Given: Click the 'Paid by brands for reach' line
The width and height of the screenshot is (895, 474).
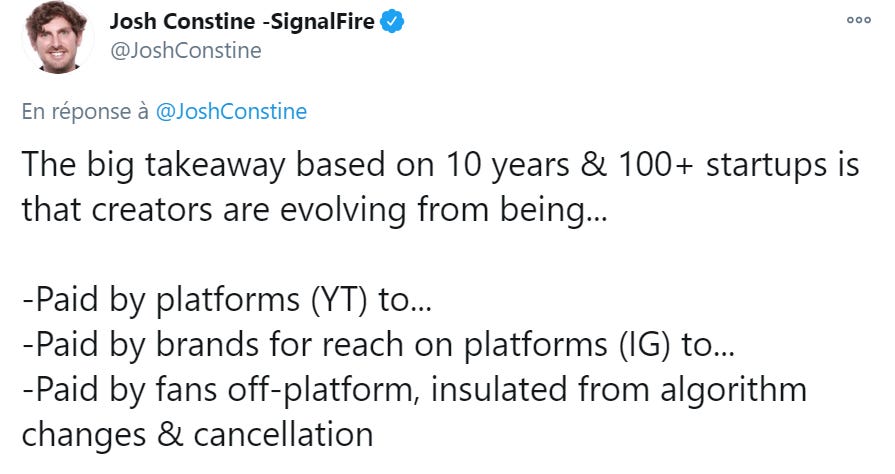Looking at the screenshot, I should (378, 344).
